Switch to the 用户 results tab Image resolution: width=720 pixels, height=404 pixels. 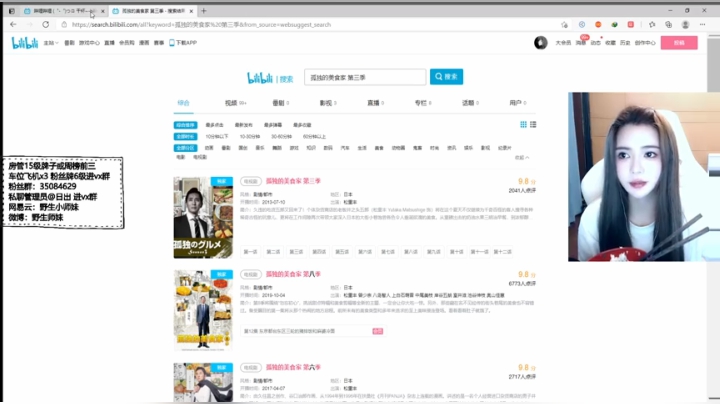(x=518, y=103)
